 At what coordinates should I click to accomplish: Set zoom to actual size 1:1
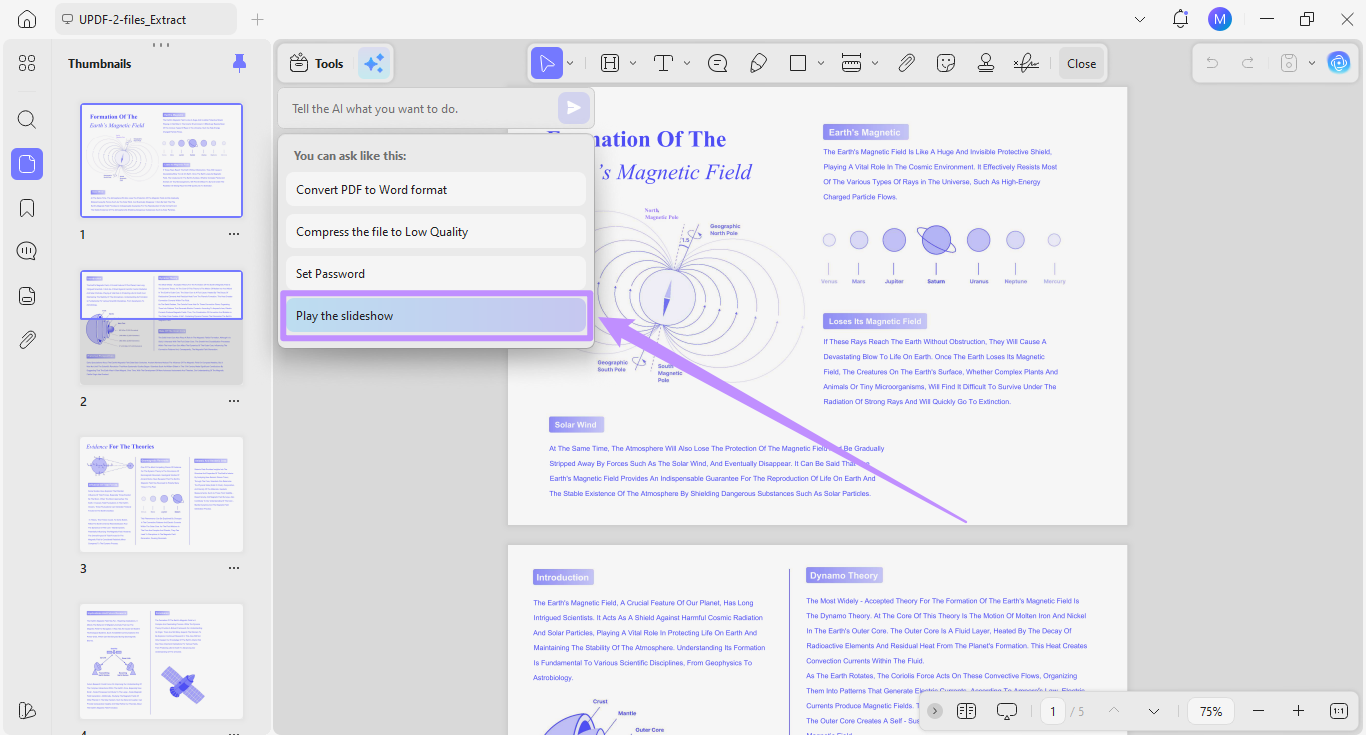[x=1339, y=711]
